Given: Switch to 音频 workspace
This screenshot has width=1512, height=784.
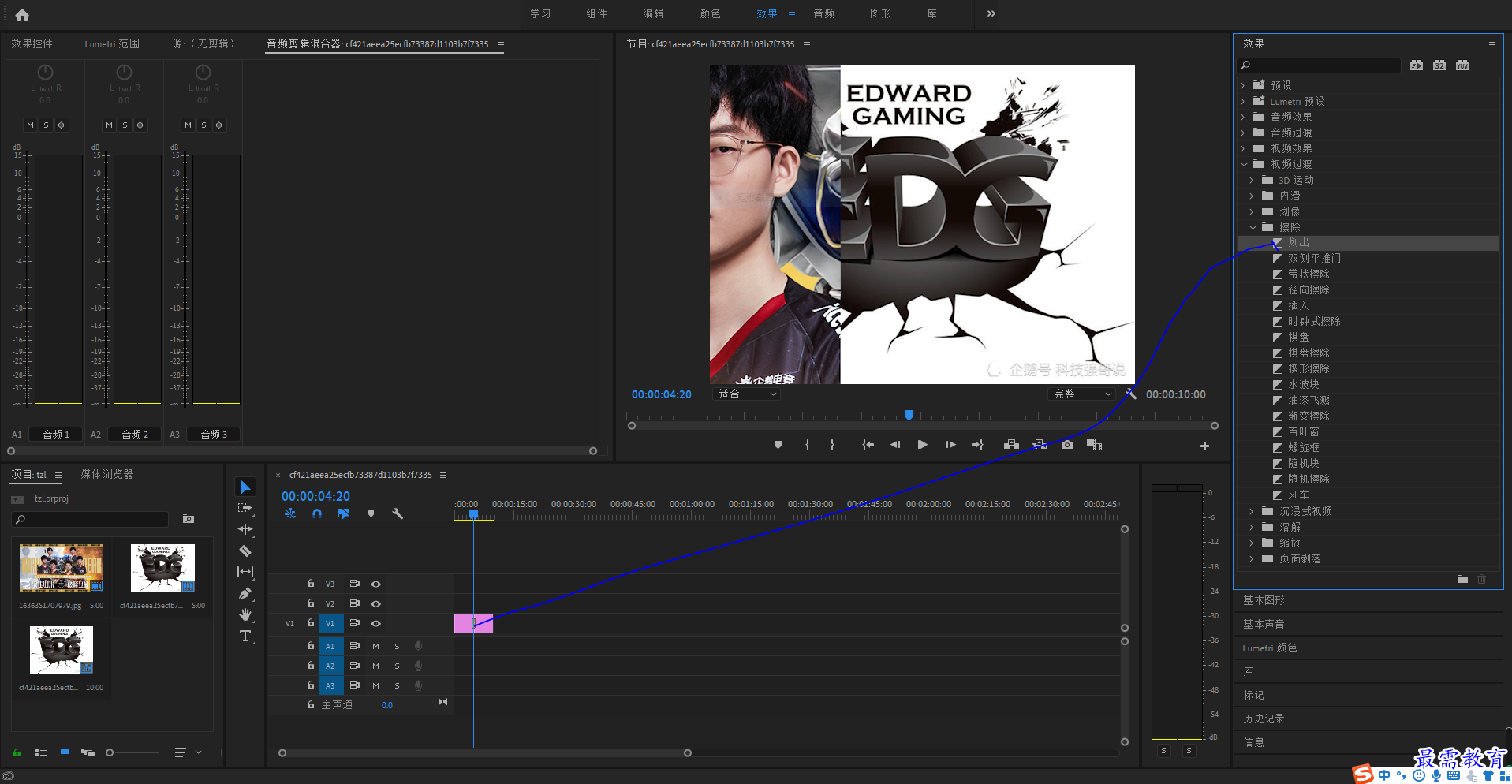Looking at the screenshot, I should click(823, 13).
